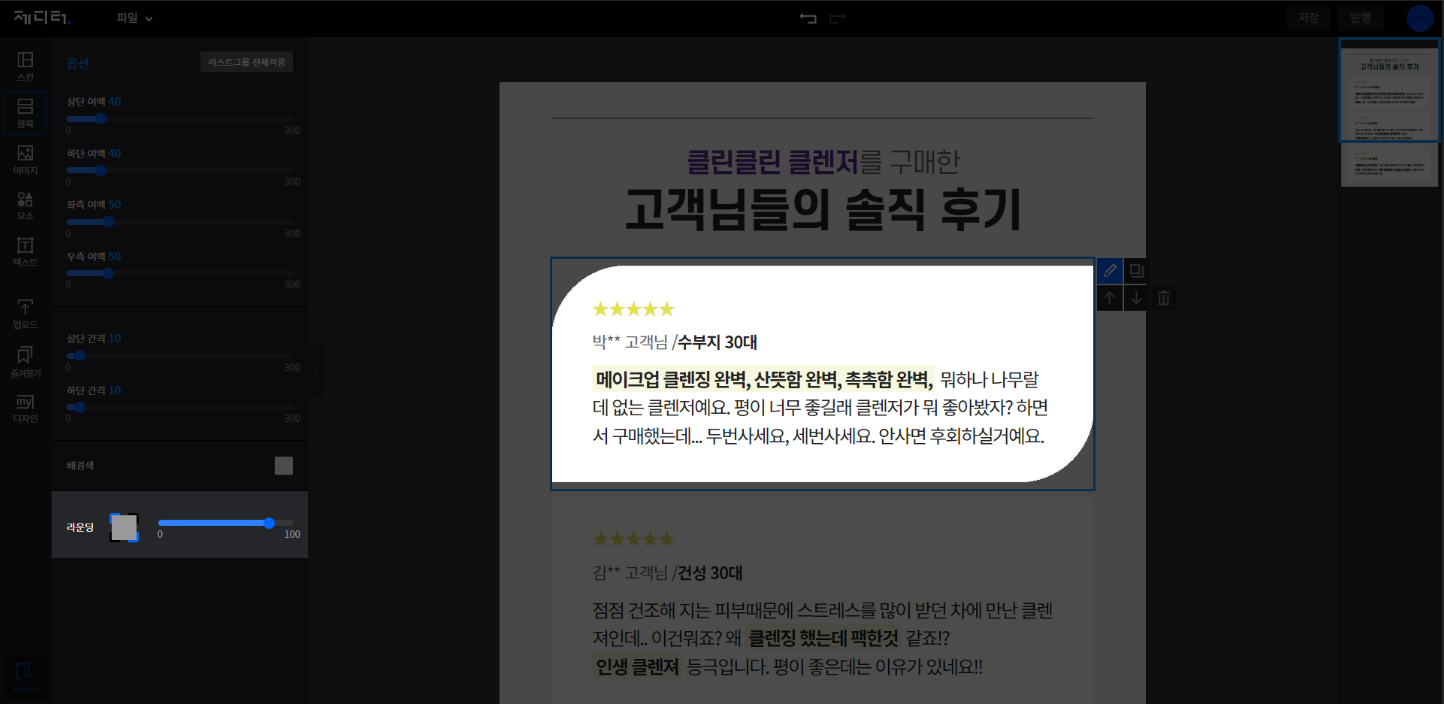Click the 좌측 여백 slider track
The image size is (1444, 704).
point(180,222)
